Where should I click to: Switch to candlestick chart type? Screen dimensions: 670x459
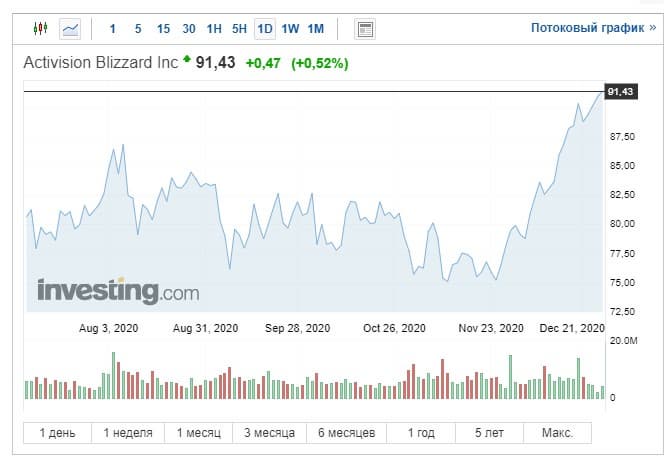pyautogui.click(x=40, y=29)
